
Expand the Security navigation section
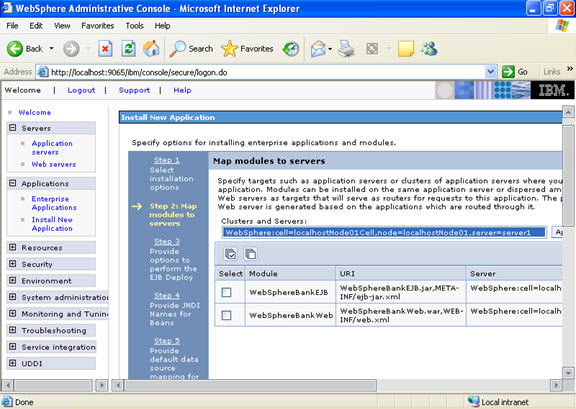coord(12,264)
